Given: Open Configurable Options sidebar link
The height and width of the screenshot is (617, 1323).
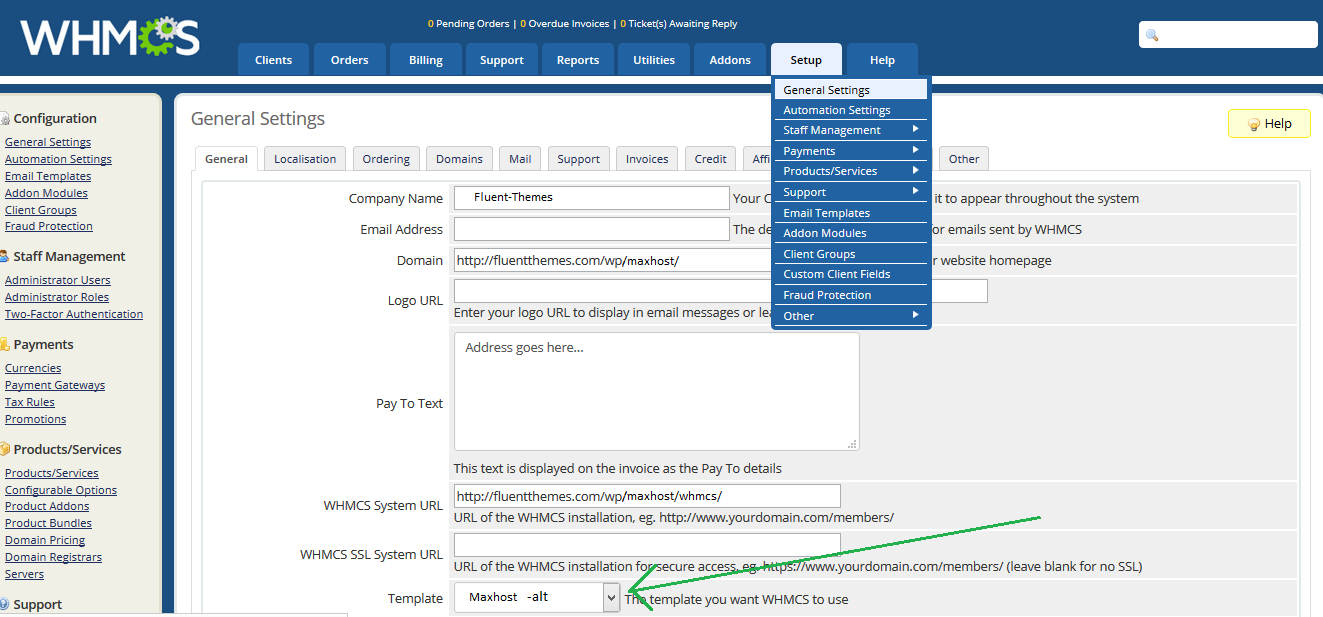Looking at the screenshot, I should (61, 490).
